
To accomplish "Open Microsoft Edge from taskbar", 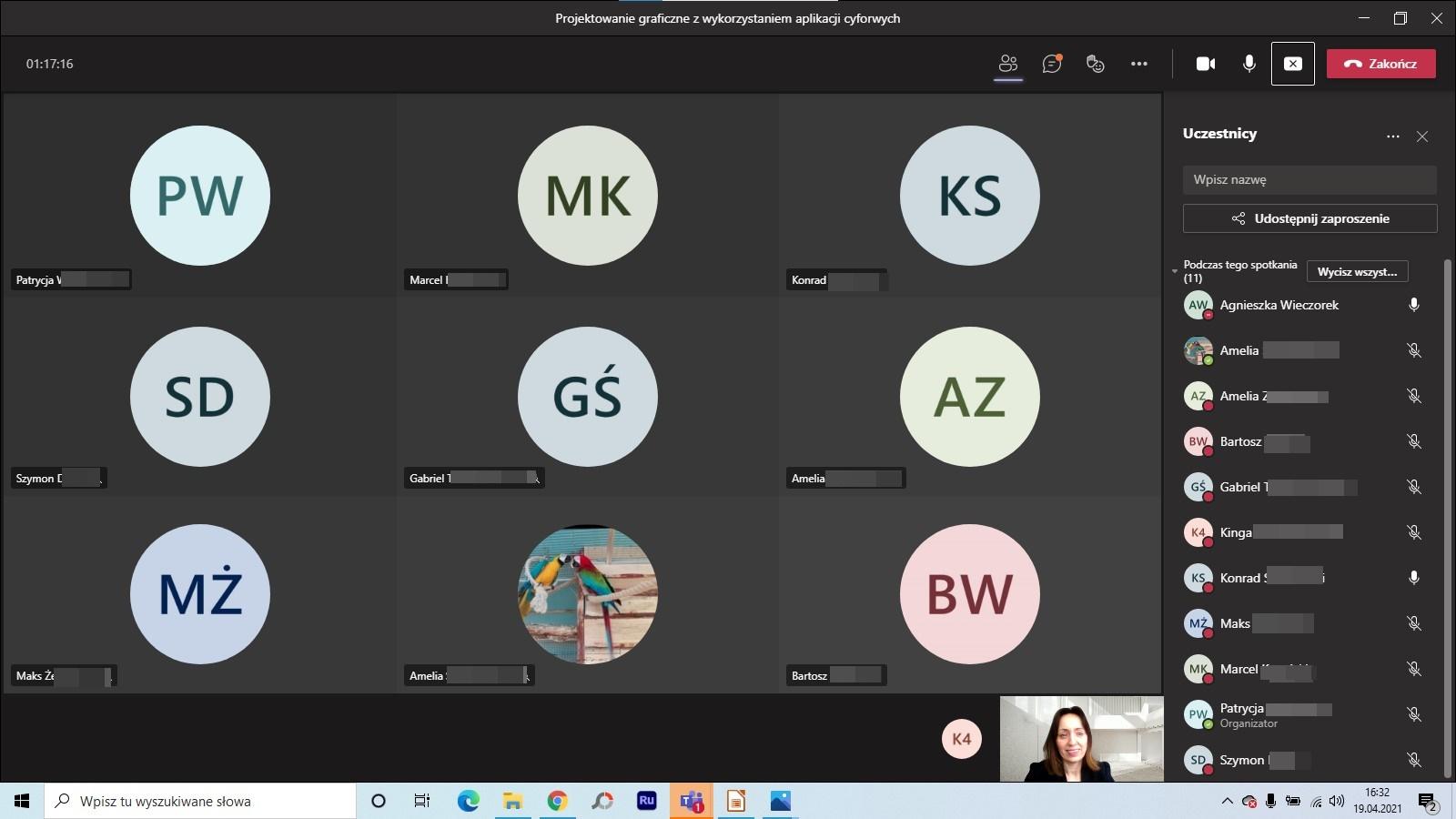I will click(468, 801).
